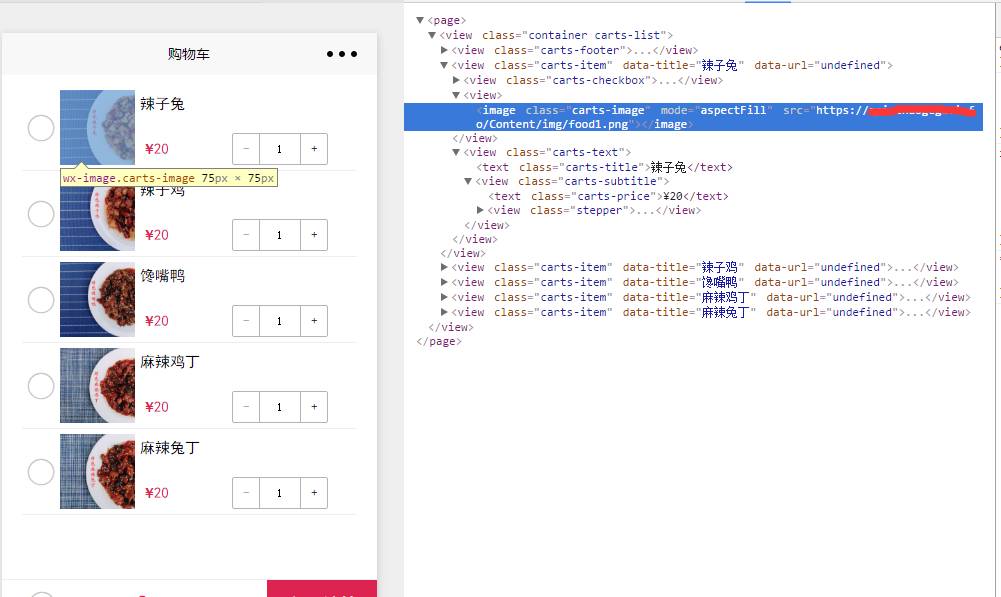Decrease 辣子兔 quantity with minus button

coord(246,149)
